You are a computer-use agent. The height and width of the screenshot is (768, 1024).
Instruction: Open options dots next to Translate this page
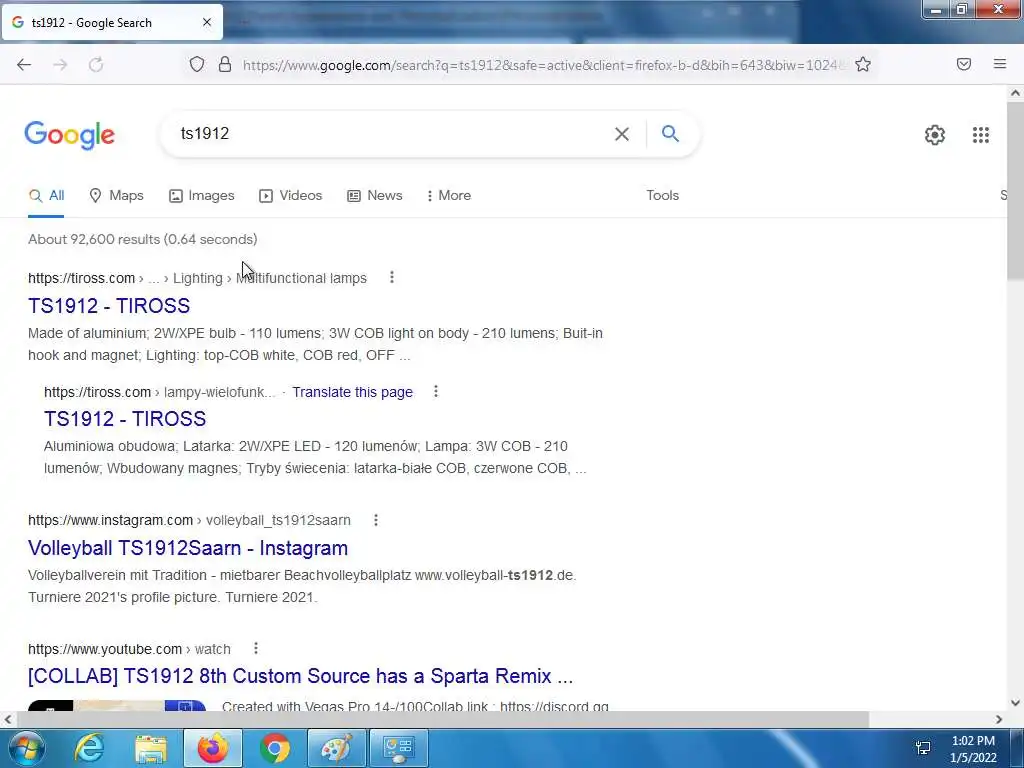[436, 392]
